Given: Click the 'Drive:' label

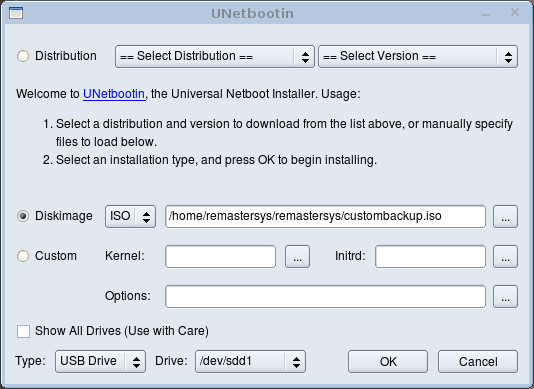Looking at the screenshot, I should click(x=171, y=361).
